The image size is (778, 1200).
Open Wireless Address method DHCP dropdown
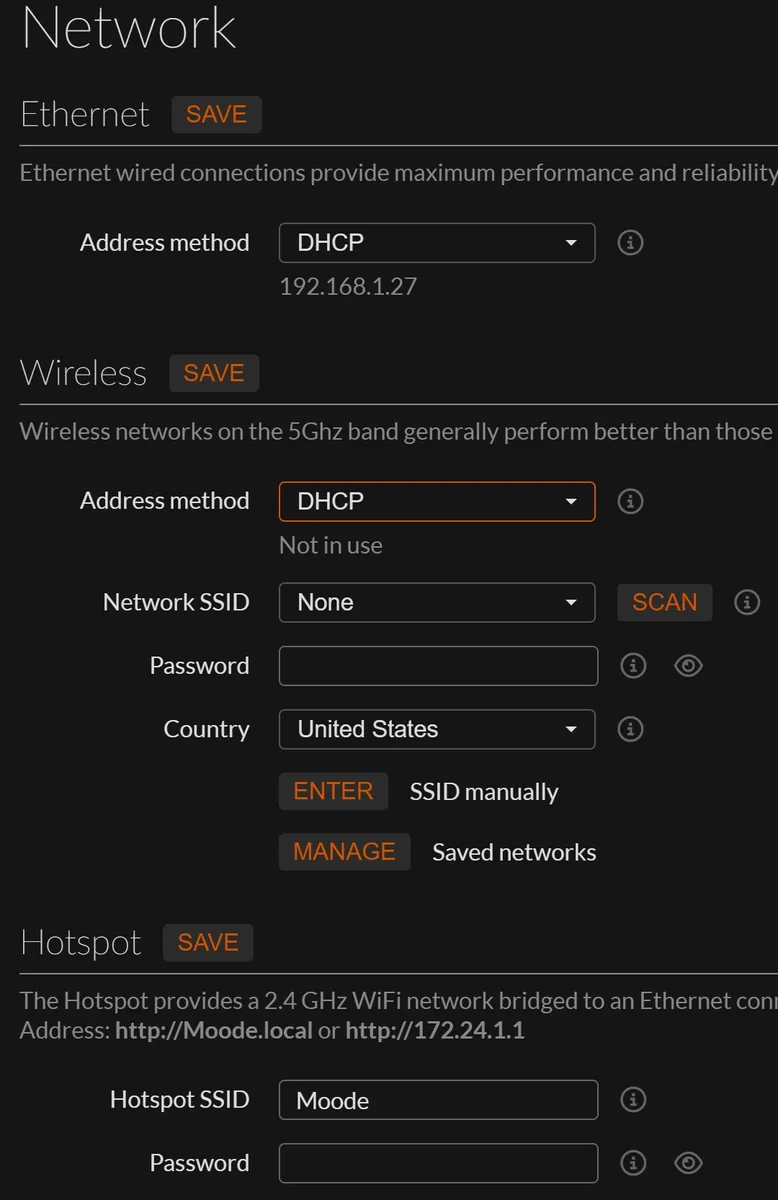coord(437,501)
